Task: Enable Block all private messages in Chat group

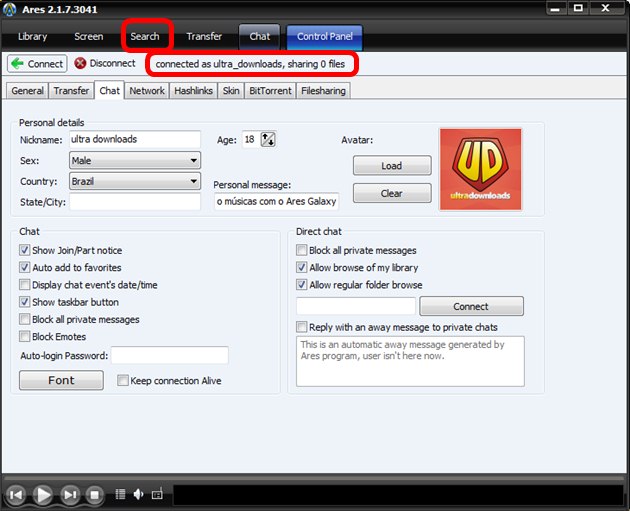Action: click(25, 319)
